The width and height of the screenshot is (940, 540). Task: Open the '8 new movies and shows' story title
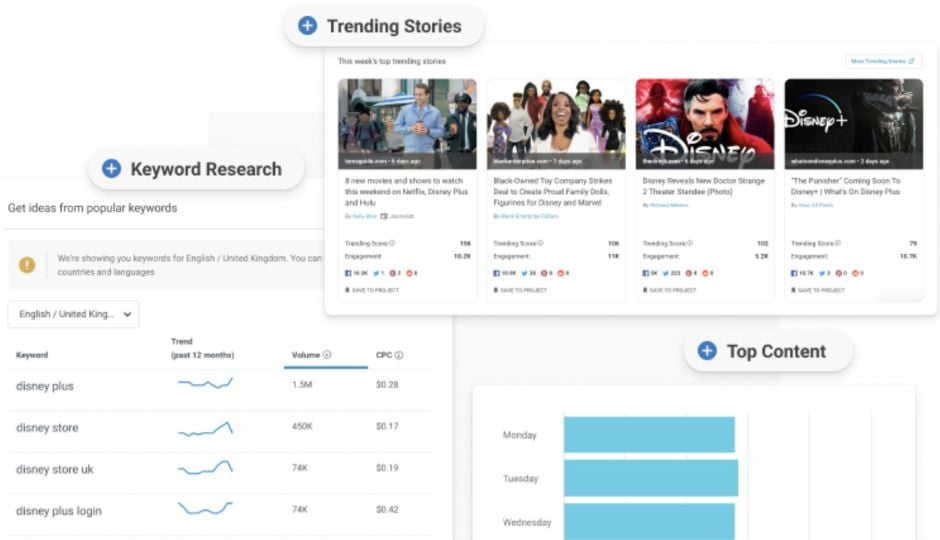pyautogui.click(x=406, y=192)
